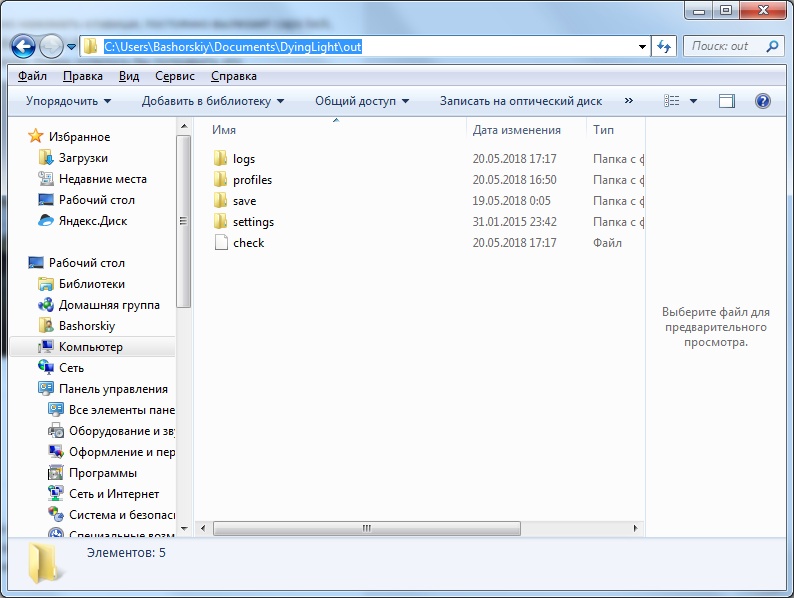
Task: Click the Forward navigation arrow button
Action: [x=51, y=46]
